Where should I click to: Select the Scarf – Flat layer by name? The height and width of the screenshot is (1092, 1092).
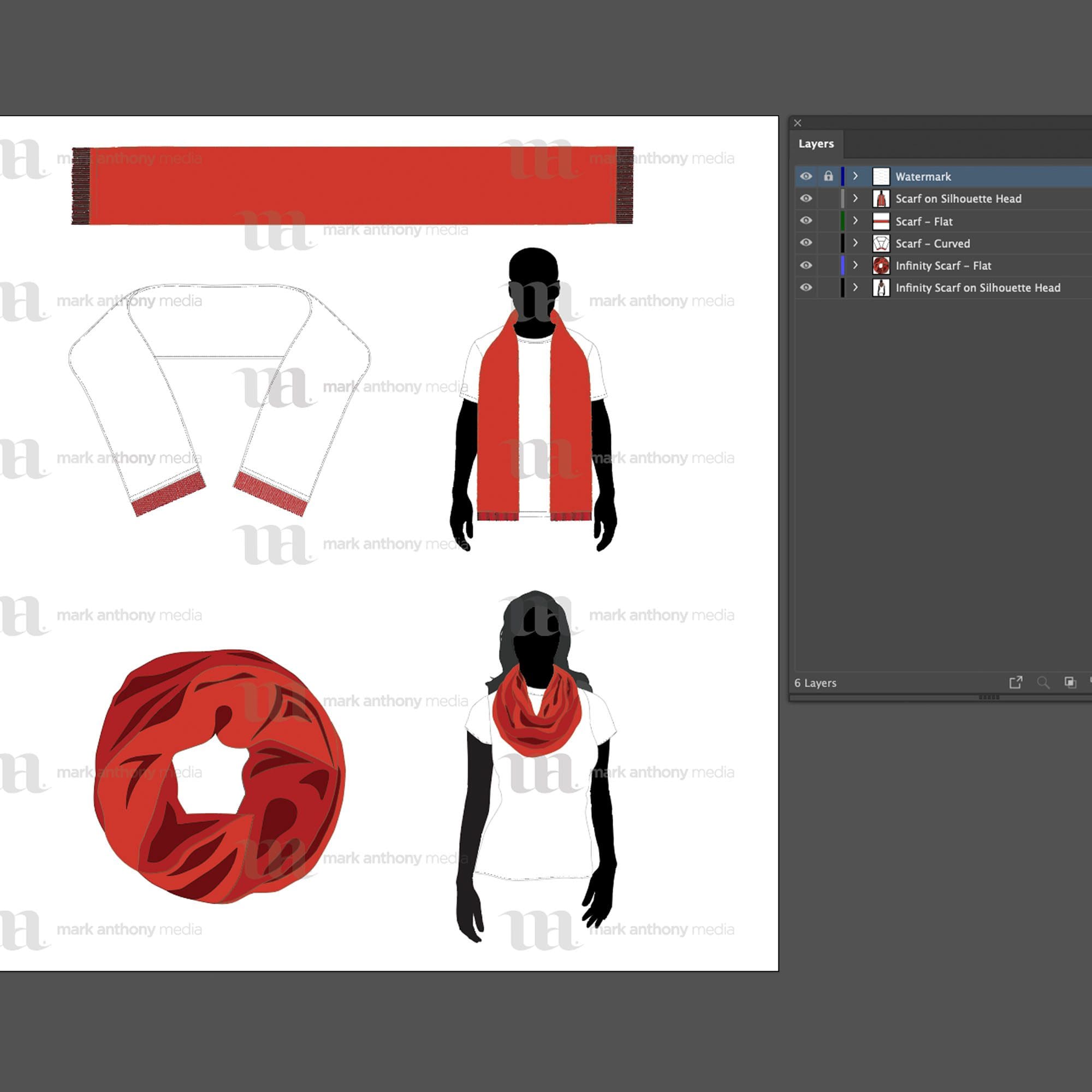click(925, 221)
